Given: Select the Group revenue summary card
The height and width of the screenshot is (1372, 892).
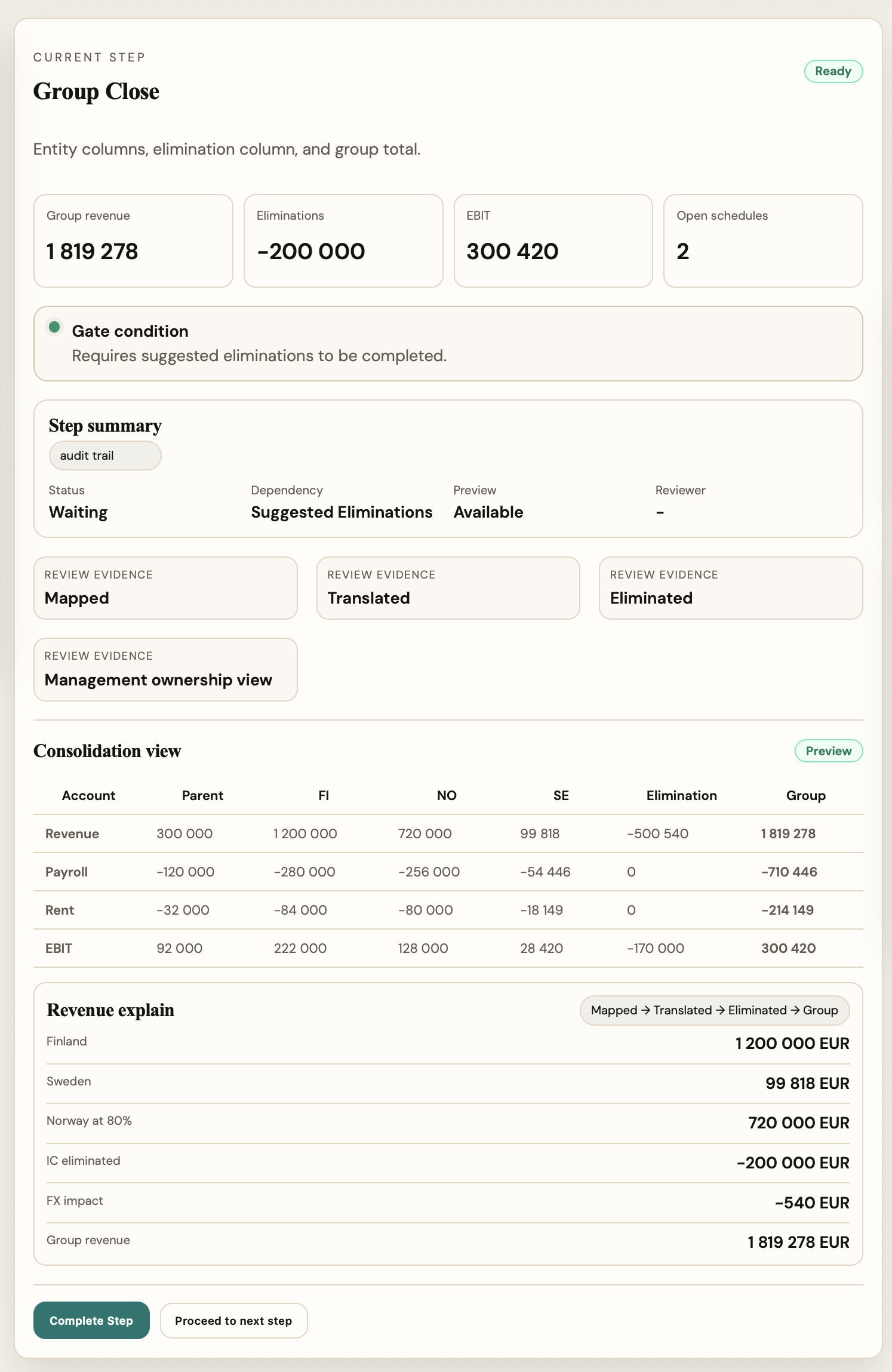Looking at the screenshot, I should tap(133, 241).
